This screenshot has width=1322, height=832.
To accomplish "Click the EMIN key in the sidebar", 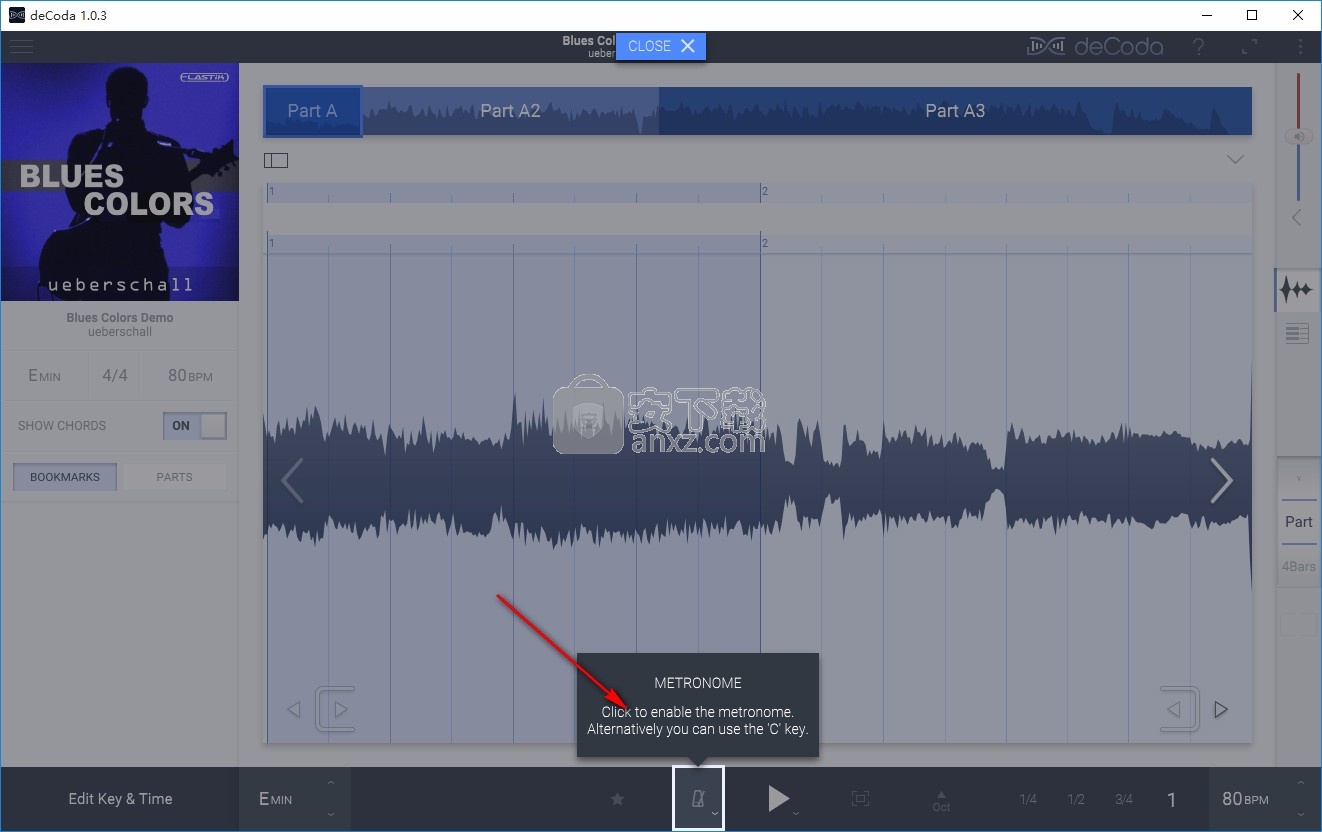I will pyautogui.click(x=44, y=376).
